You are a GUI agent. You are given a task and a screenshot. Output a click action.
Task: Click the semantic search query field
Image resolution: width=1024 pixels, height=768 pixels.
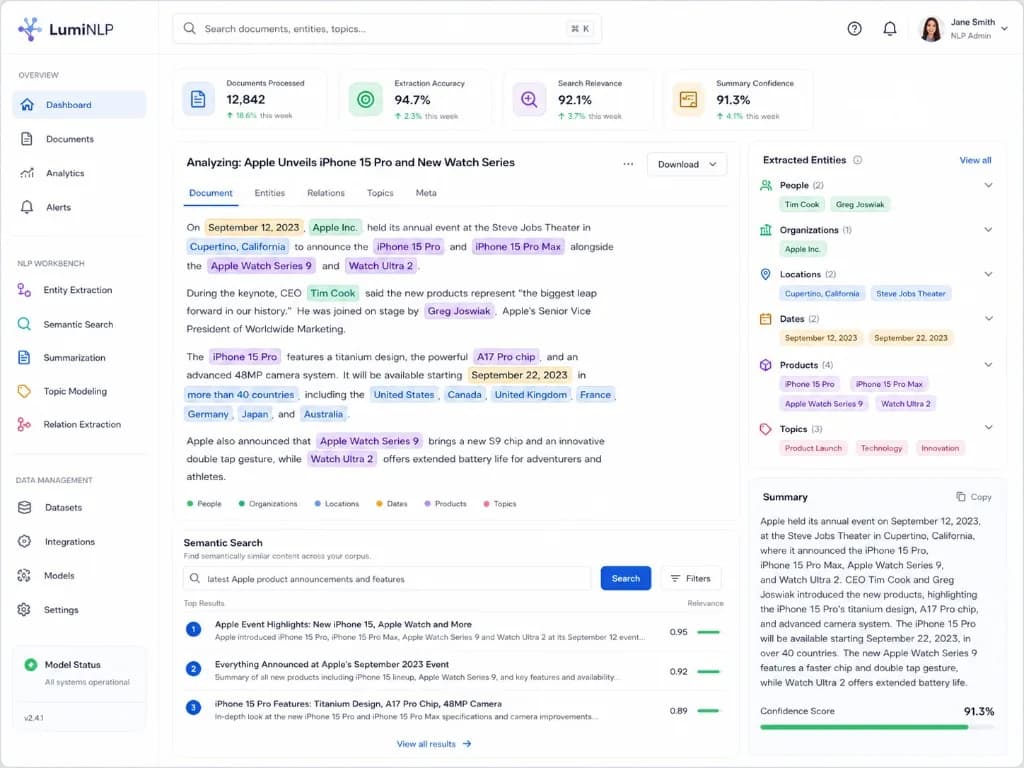(x=387, y=579)
